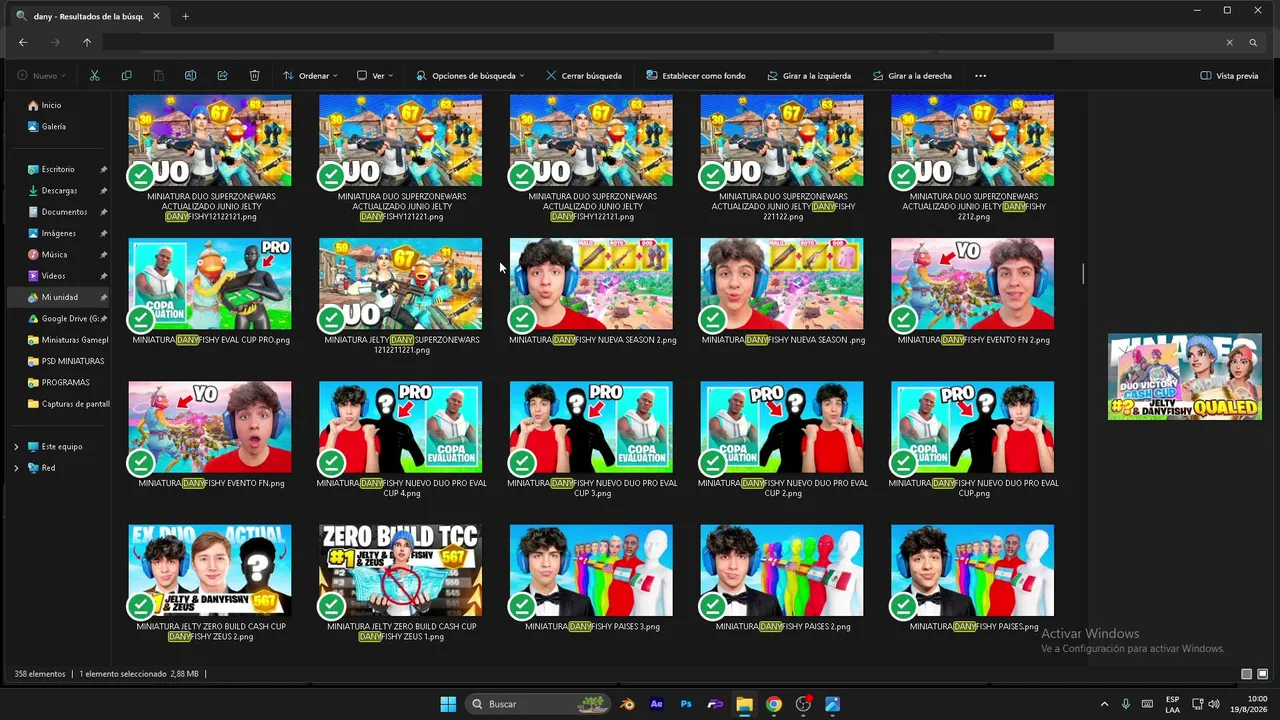Screen dimensions: 1280x720
Task: Switch to large thumbnails view icon in status bar
Action: 1262,674
